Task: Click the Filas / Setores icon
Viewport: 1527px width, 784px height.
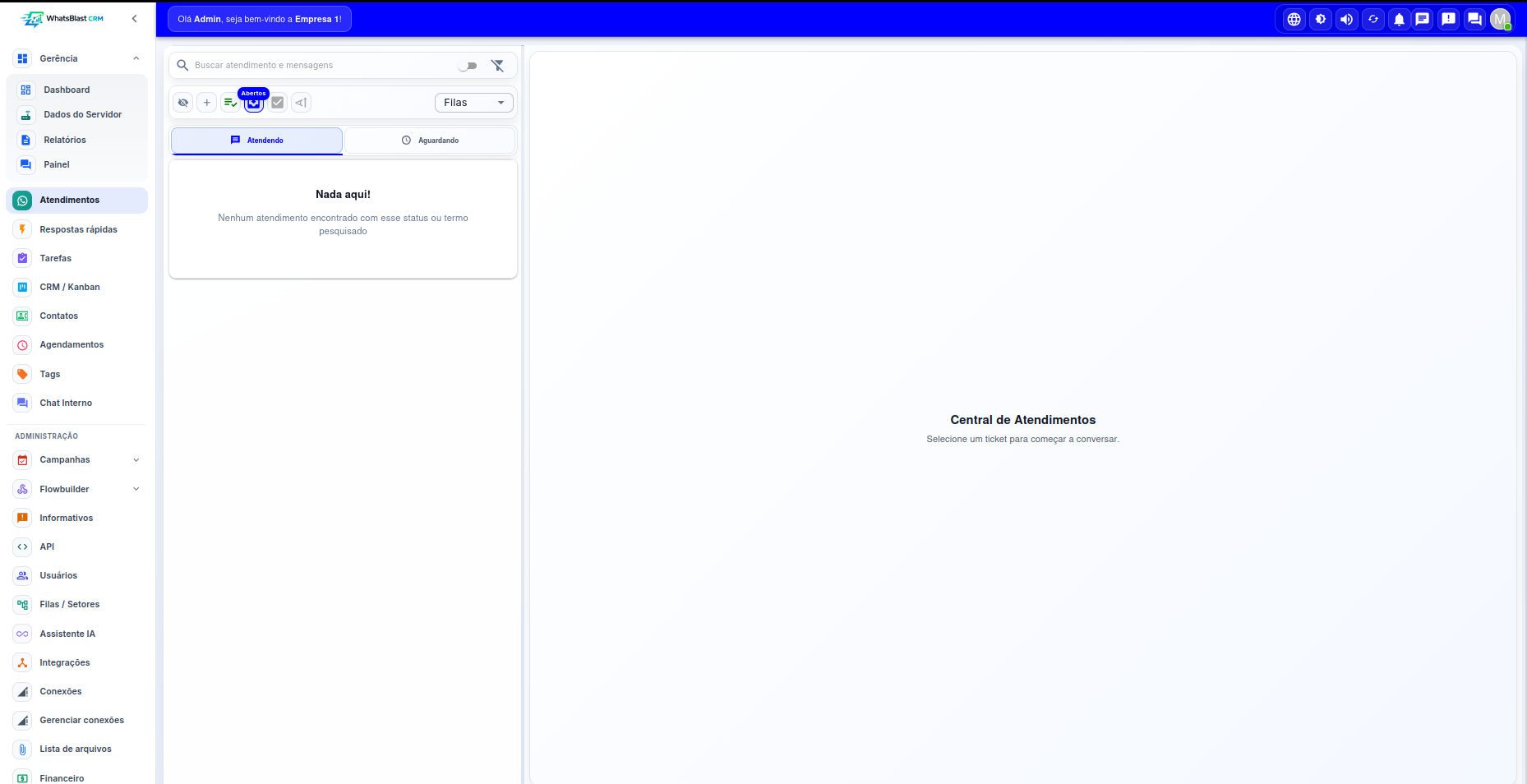Action: coord(22,604)
